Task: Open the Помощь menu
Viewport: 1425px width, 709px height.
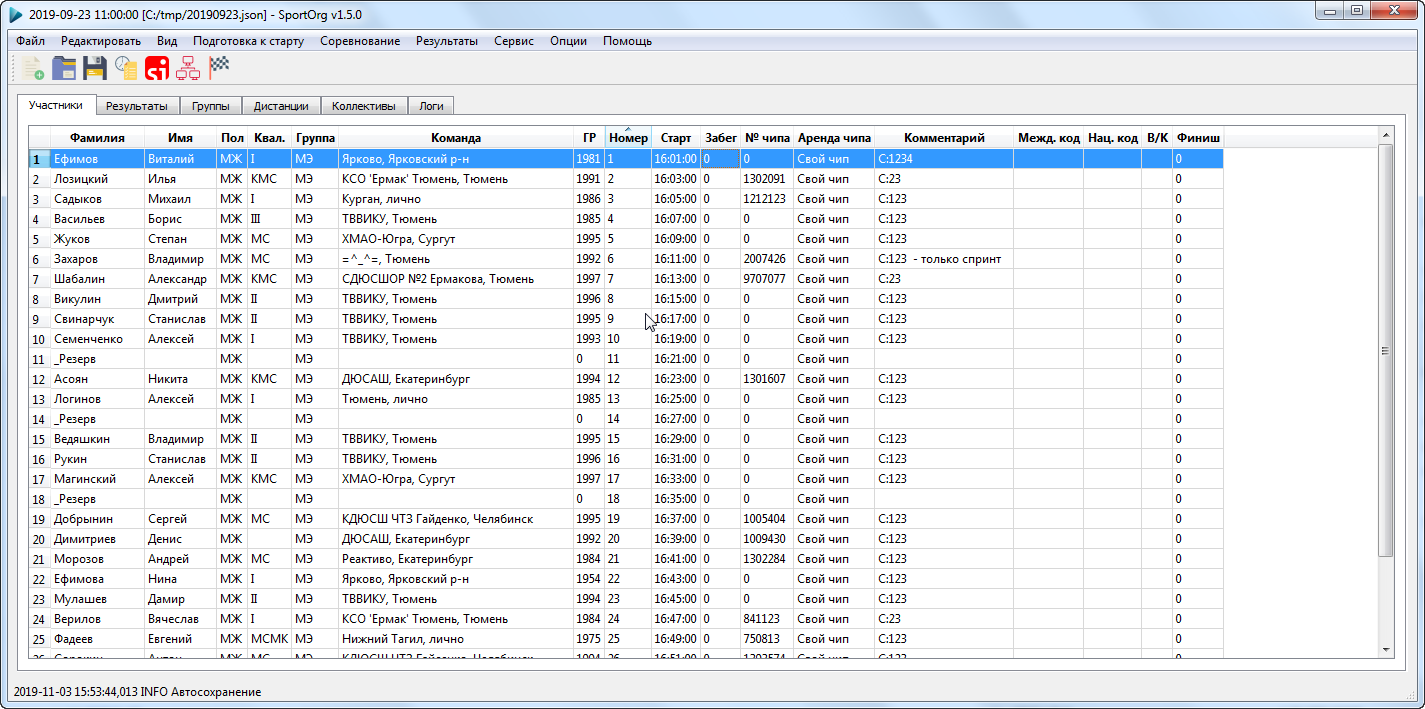Action: tap(628, 41)
